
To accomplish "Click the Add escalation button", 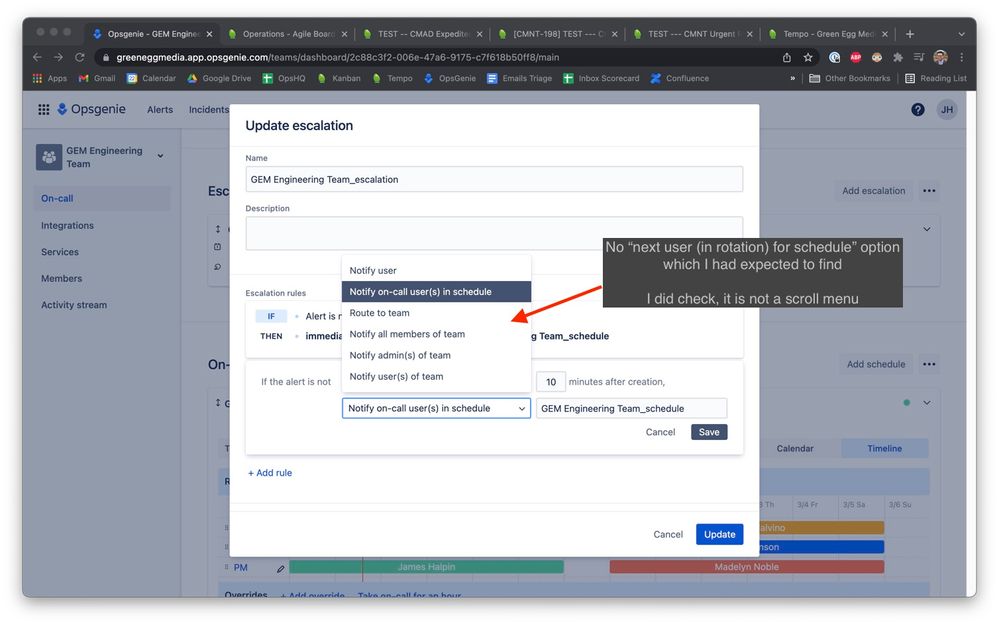I will (x=873, y=190).
